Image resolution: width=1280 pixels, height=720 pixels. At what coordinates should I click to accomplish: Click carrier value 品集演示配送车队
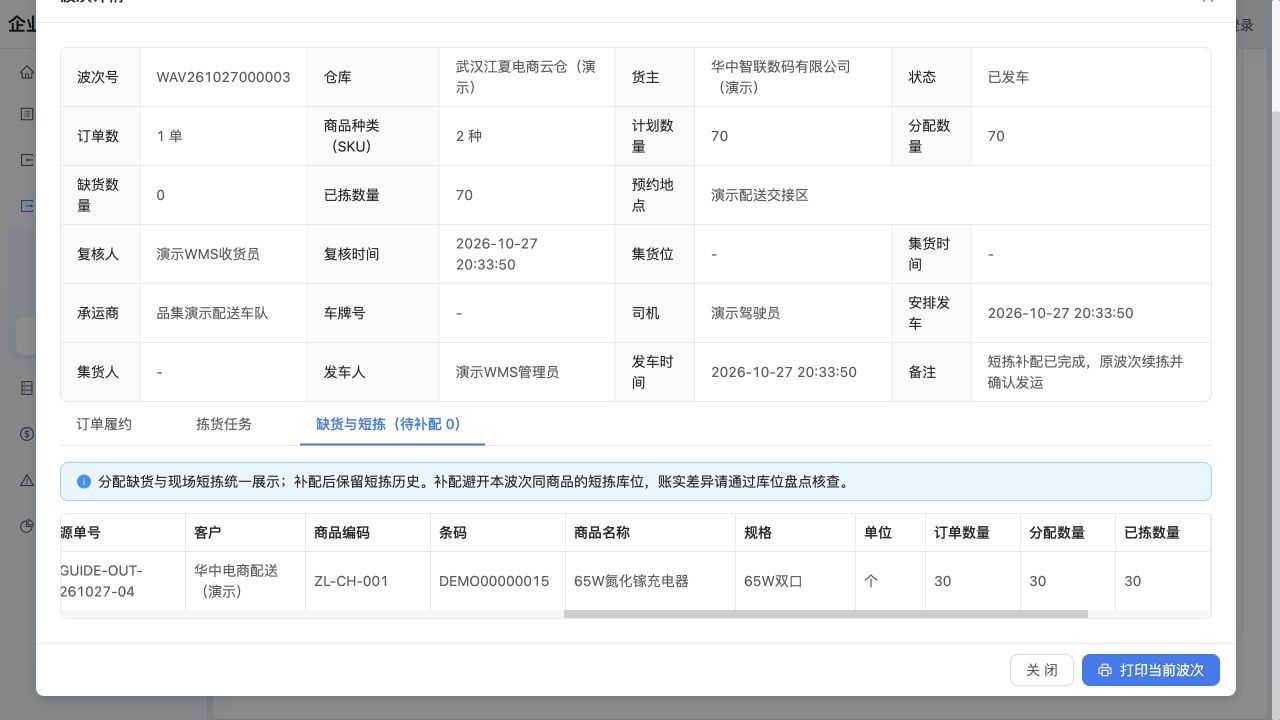click(212, 313)
